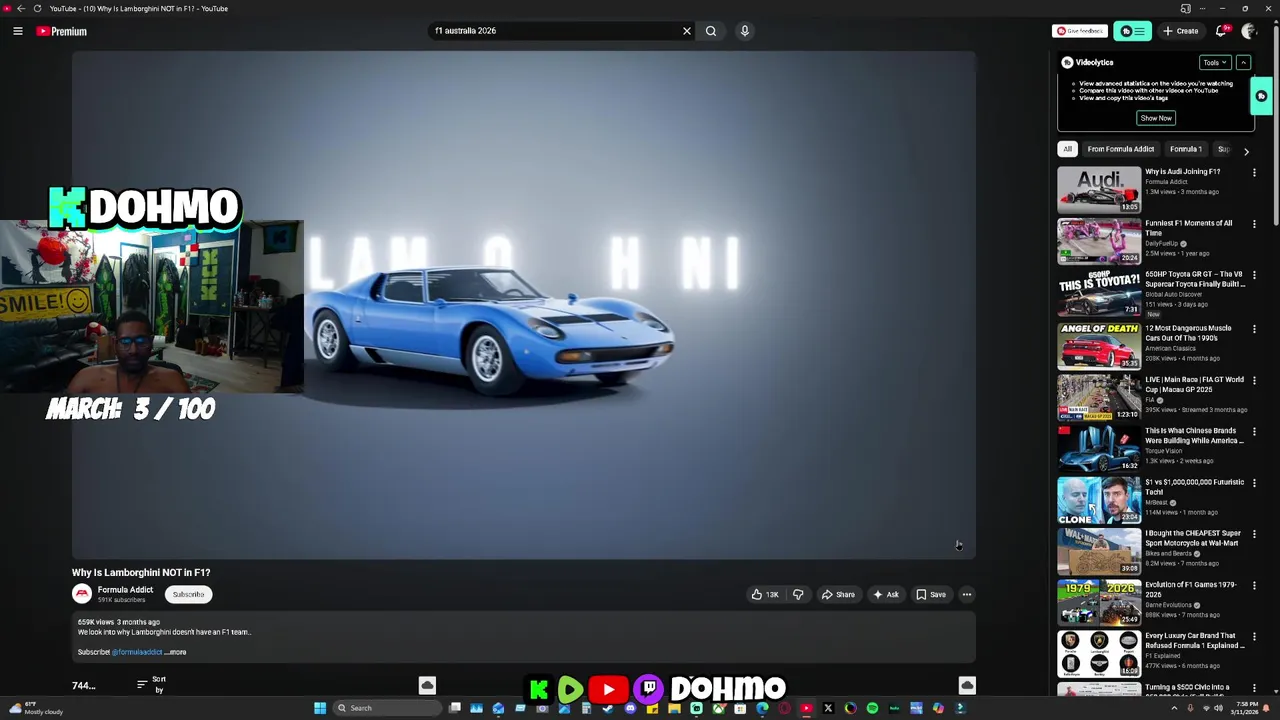This screenshot has width=1280, height=720.
Task: Click the Videolytics logo icon
Action: (1067, 62)
